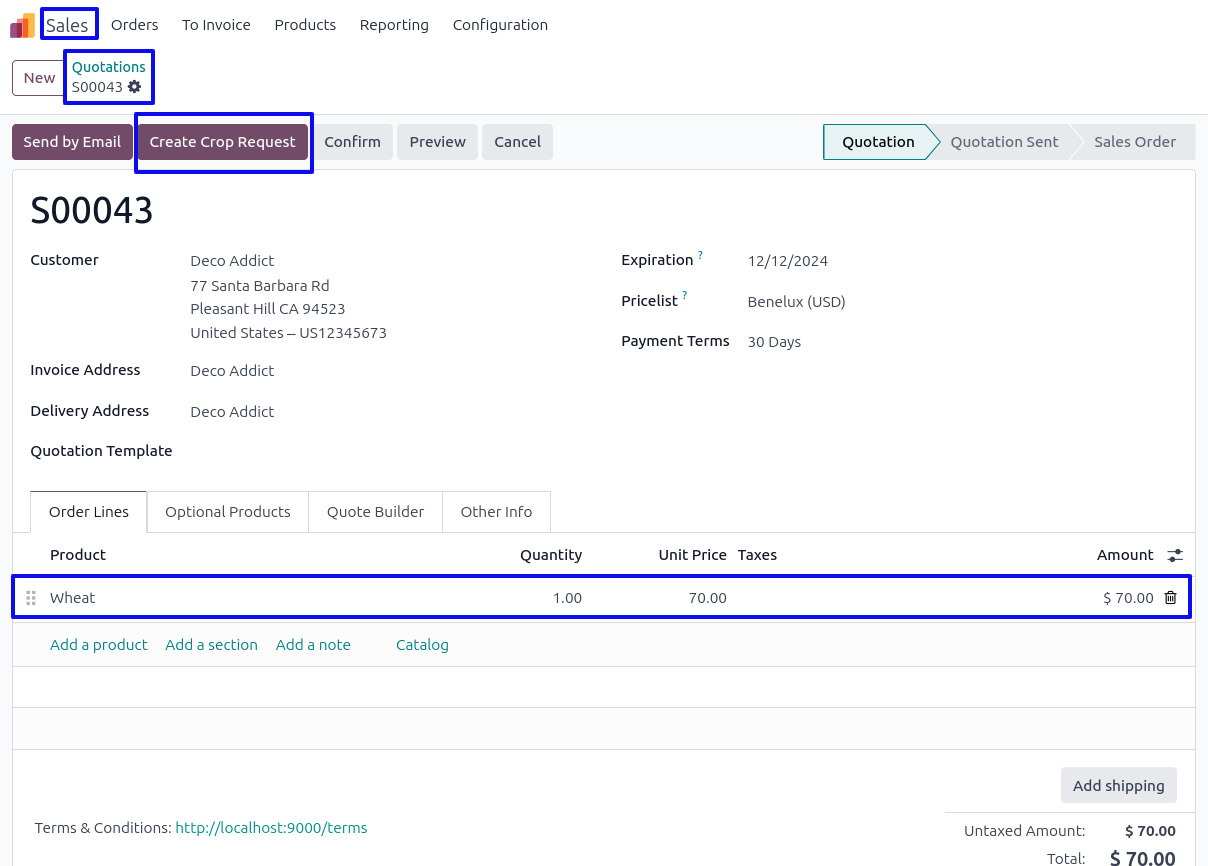Screen dimensions: 1208x866
Task: Open the Products menu
Action: pos(305,25)
